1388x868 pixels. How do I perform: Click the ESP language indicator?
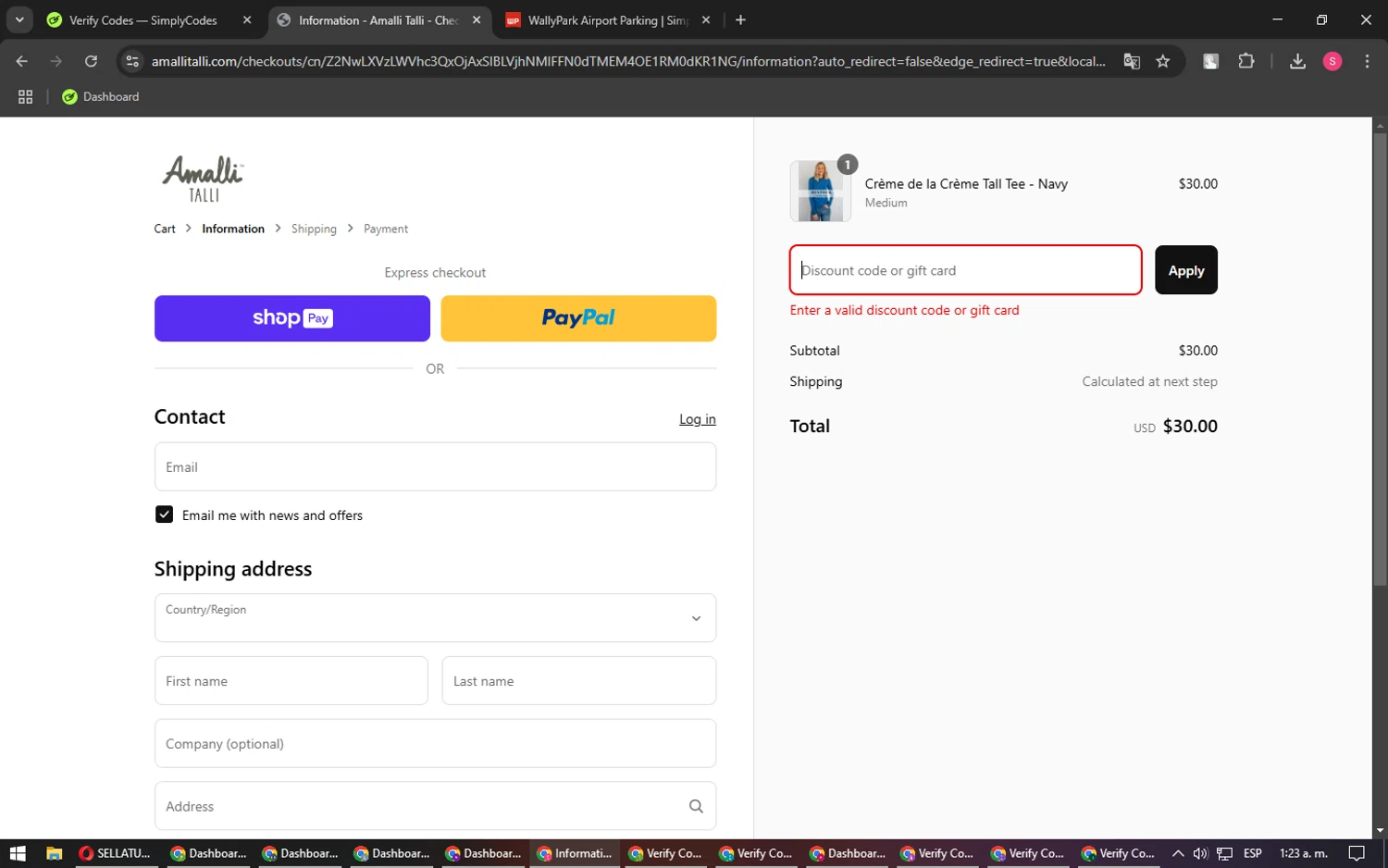point(1253,853)
